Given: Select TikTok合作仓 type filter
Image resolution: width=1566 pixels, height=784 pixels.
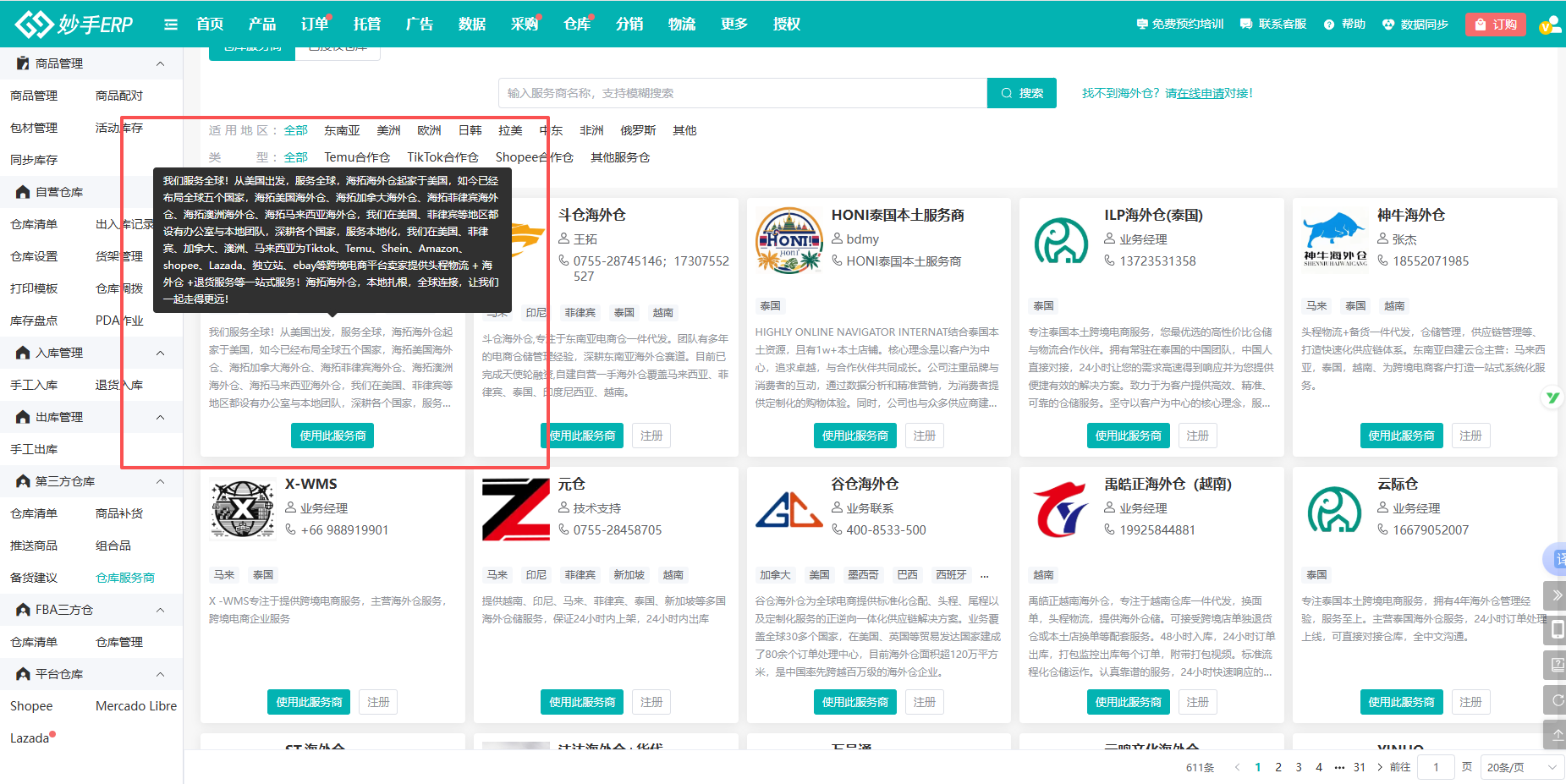Looking at the screenshot, I should [x=442, y=157].
